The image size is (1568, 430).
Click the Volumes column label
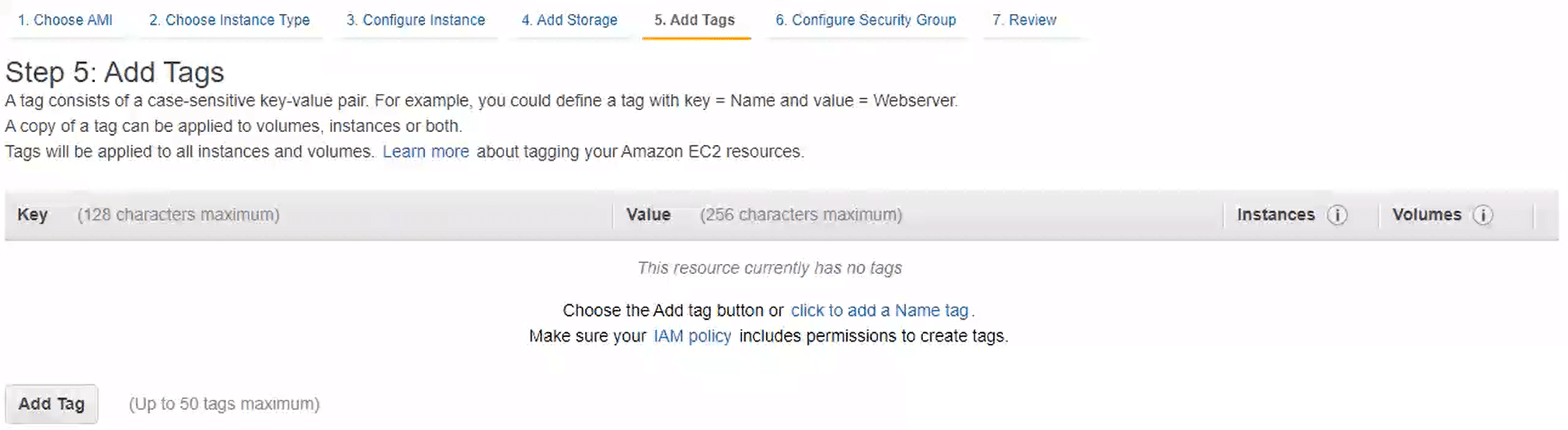1427,215
